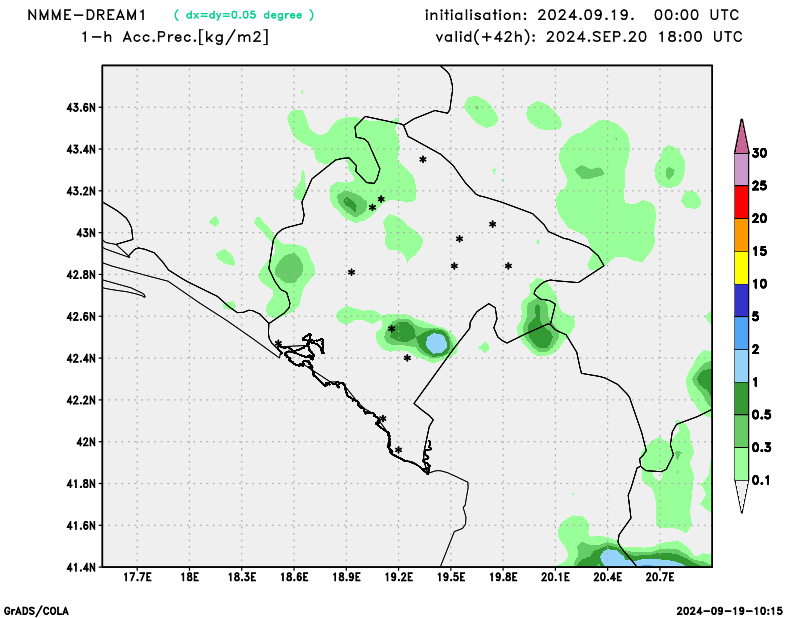
Task: Click the GrADS/COLA credit label
Action: click(x=36, y=611)
